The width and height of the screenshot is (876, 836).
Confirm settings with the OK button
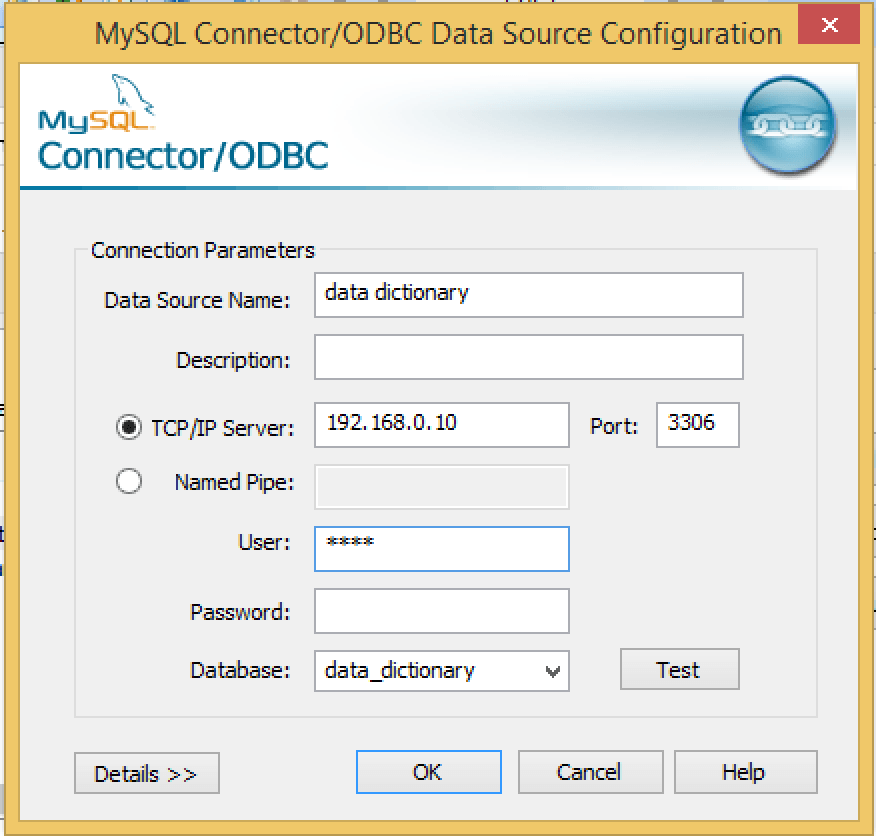(x=428, y=772)
